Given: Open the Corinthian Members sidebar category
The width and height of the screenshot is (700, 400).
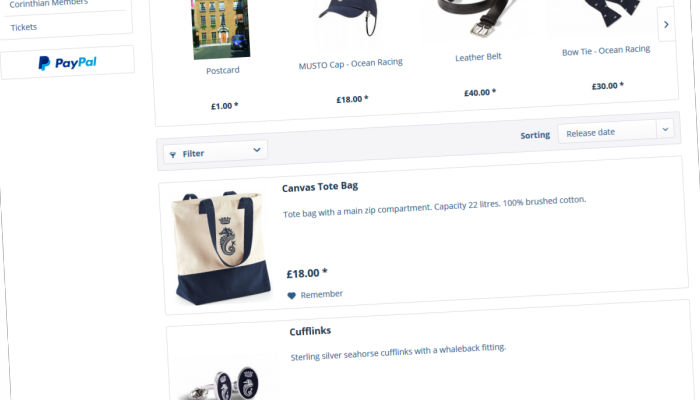Looking at the screenshot, I should [49, 3].
